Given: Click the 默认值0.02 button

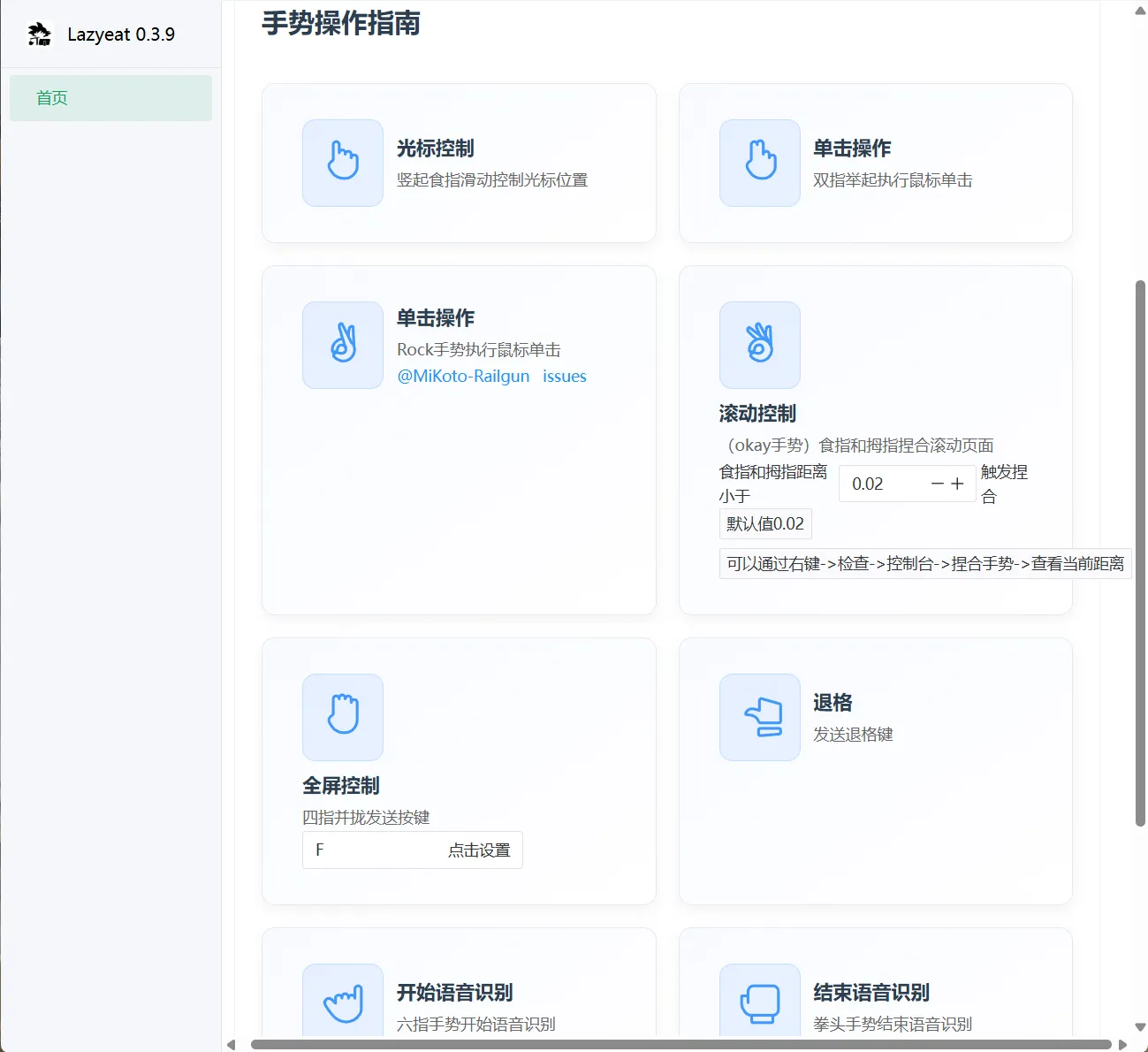Looking at the screenshot, I should (765, 523).
